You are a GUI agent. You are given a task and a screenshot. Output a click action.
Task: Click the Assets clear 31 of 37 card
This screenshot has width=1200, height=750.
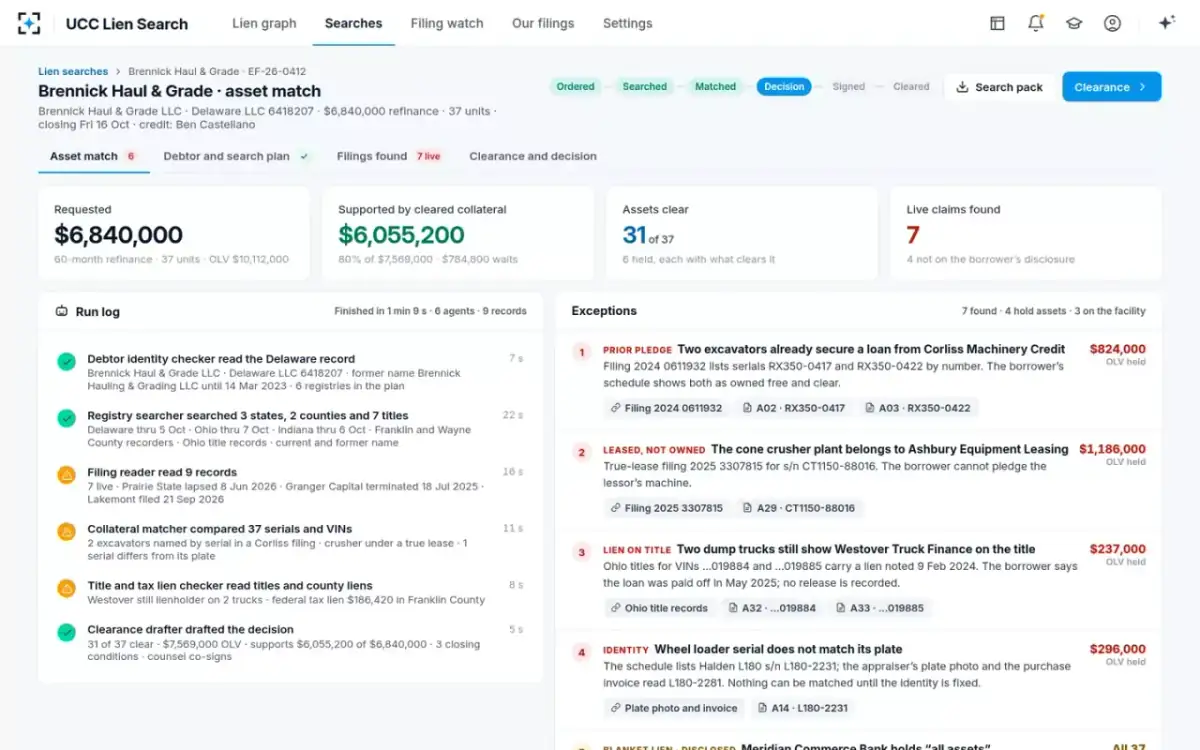tap(742, 233)
